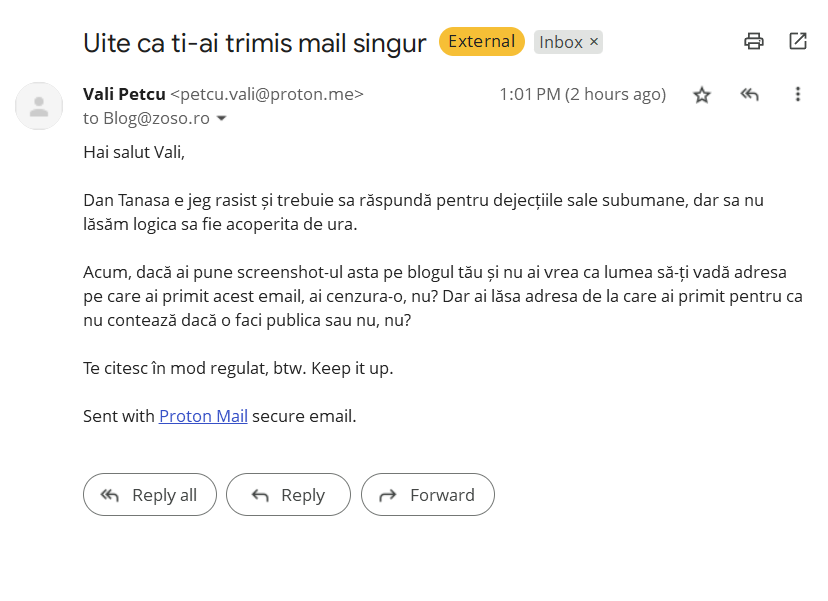Click the "Hai salut Vali," greeting line
Screen dimensions: 828x601
(x=134, y=152)
